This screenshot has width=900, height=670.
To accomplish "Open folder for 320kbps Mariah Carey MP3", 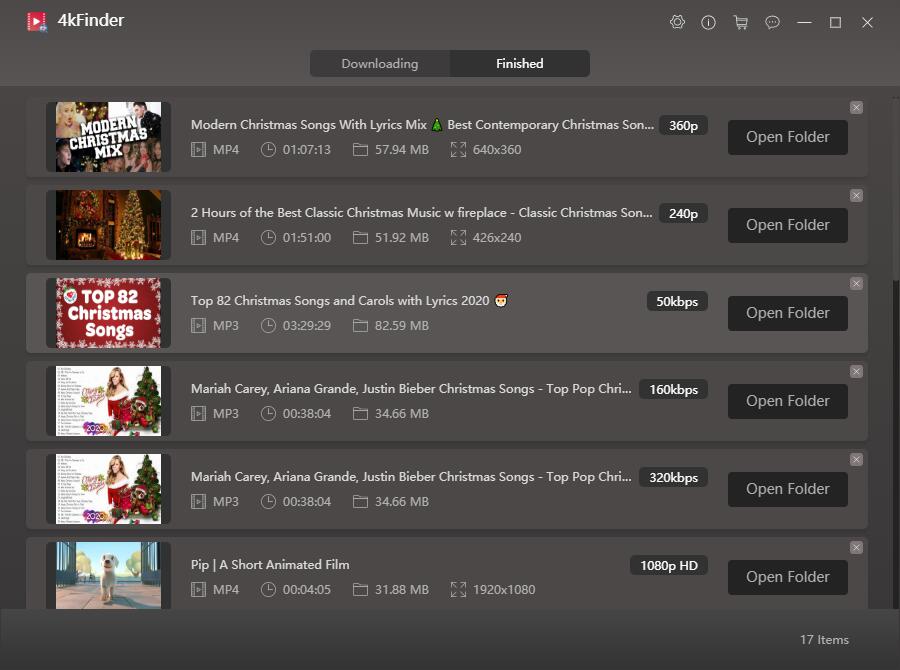I will point(787,489).
